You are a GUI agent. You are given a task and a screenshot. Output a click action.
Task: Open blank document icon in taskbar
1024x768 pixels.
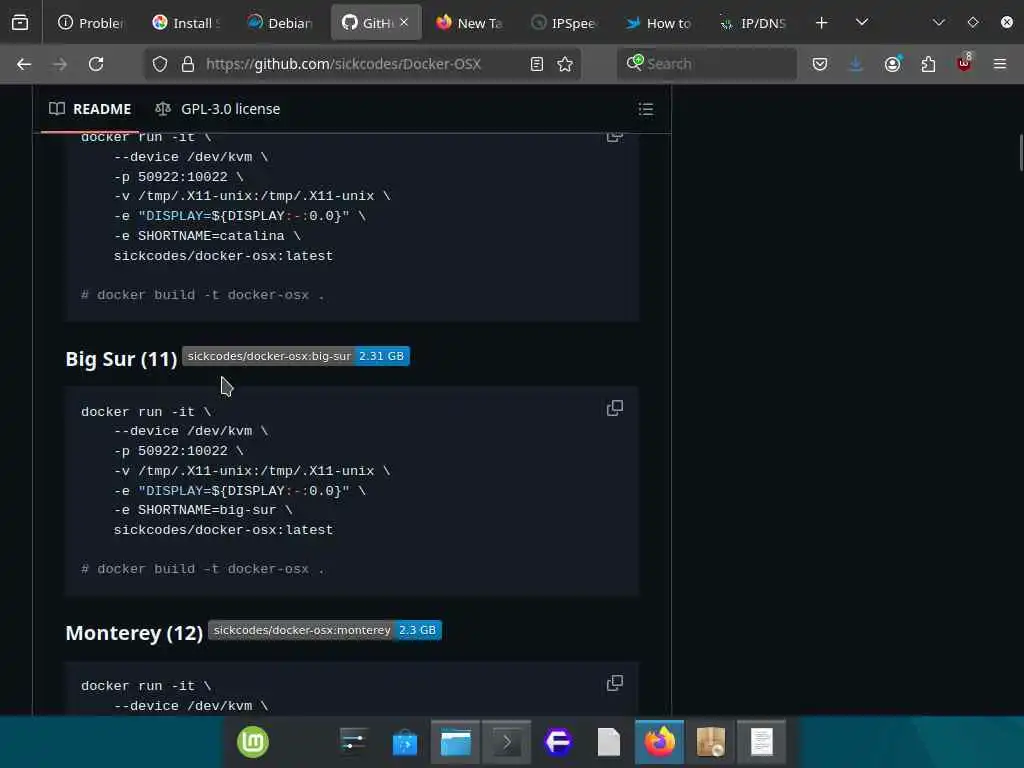(x=609, y=742)
